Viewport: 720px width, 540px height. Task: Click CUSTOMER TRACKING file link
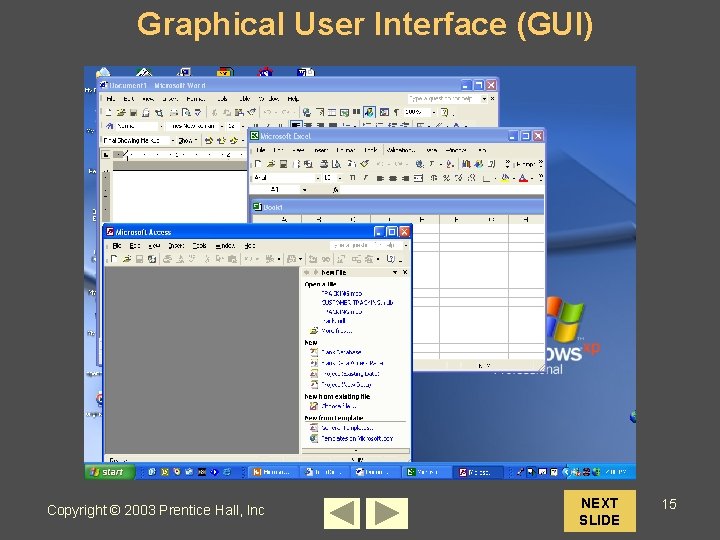tap(357, 303)
